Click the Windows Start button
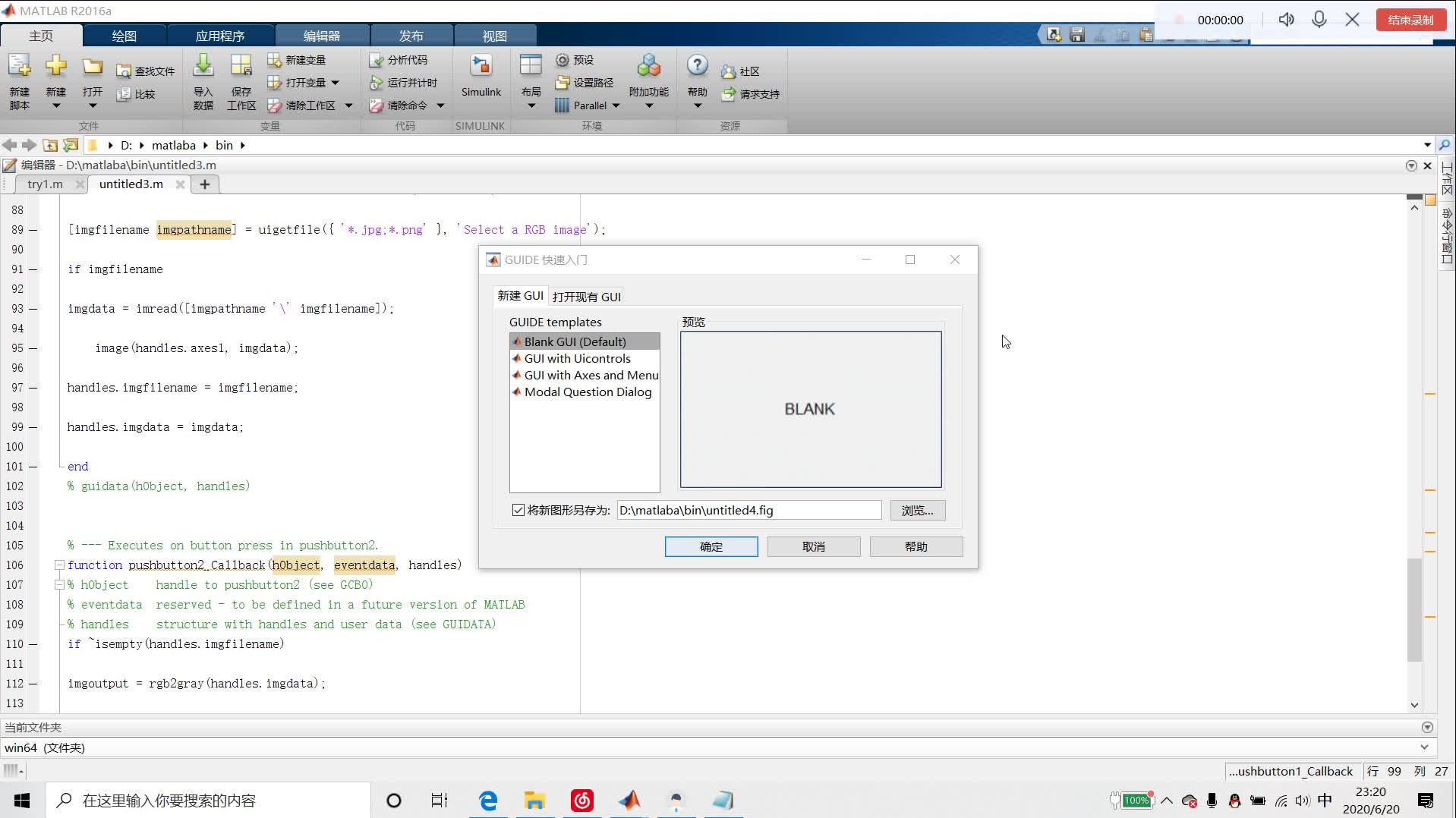 pyautogui.click(x=22, y=801)
